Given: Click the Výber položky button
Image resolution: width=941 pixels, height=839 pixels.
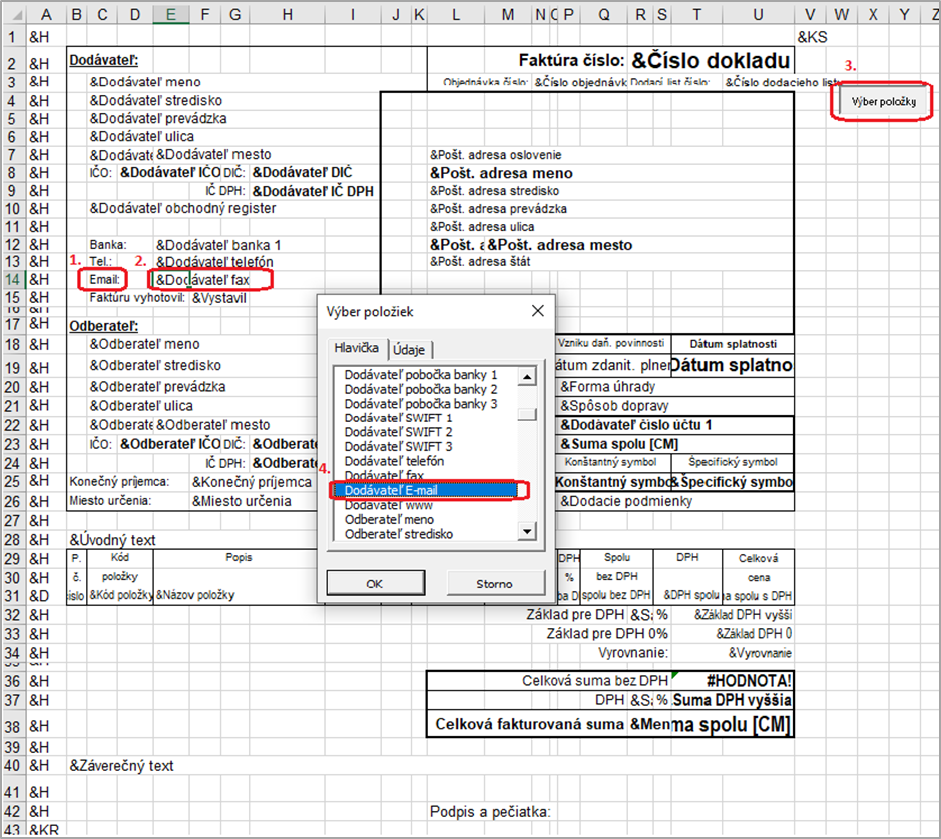Looking at the screenshot, I should pyautogui.click(x=883, y=101).
